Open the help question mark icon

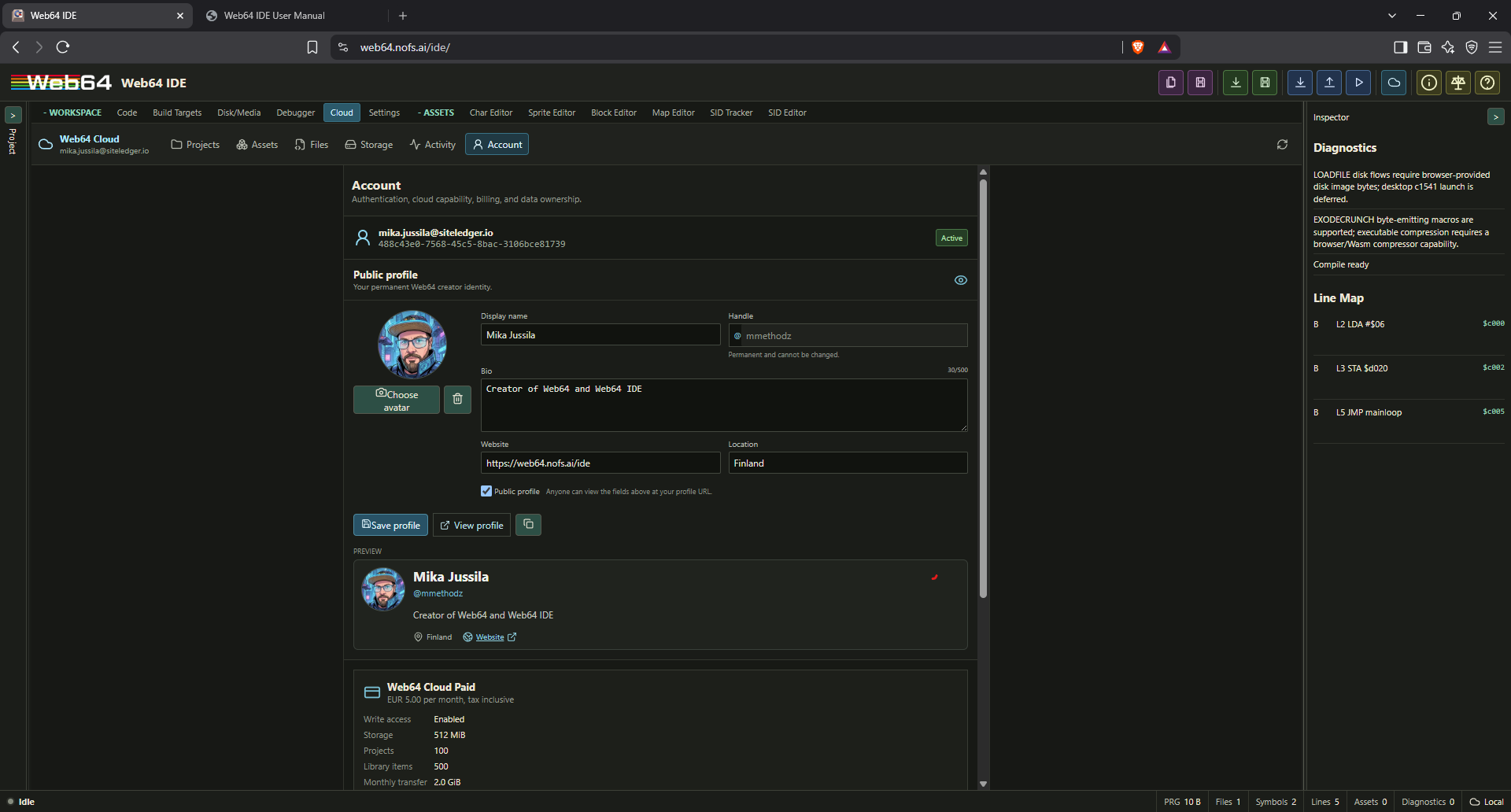(1487, 83)
